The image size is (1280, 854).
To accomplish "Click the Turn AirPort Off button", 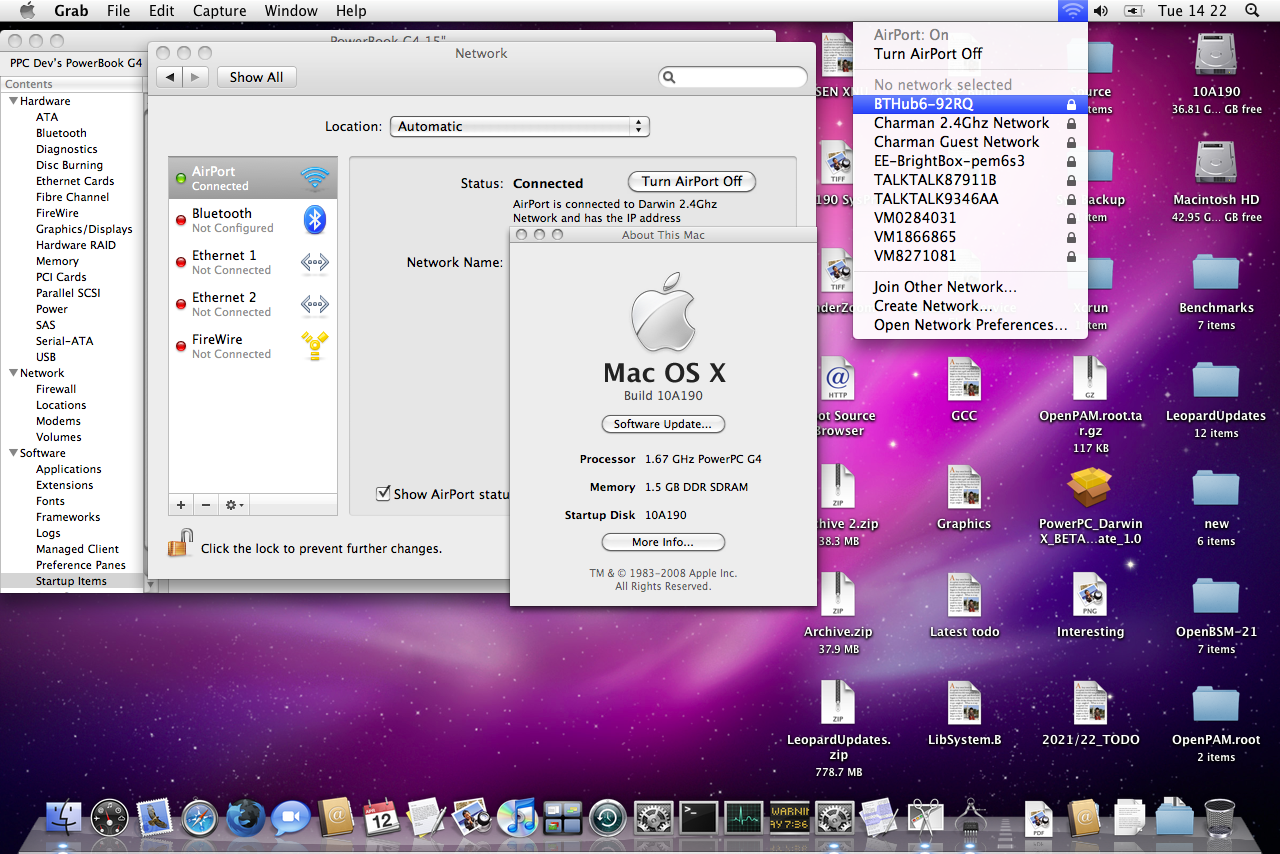I will (x=691, y=181).
